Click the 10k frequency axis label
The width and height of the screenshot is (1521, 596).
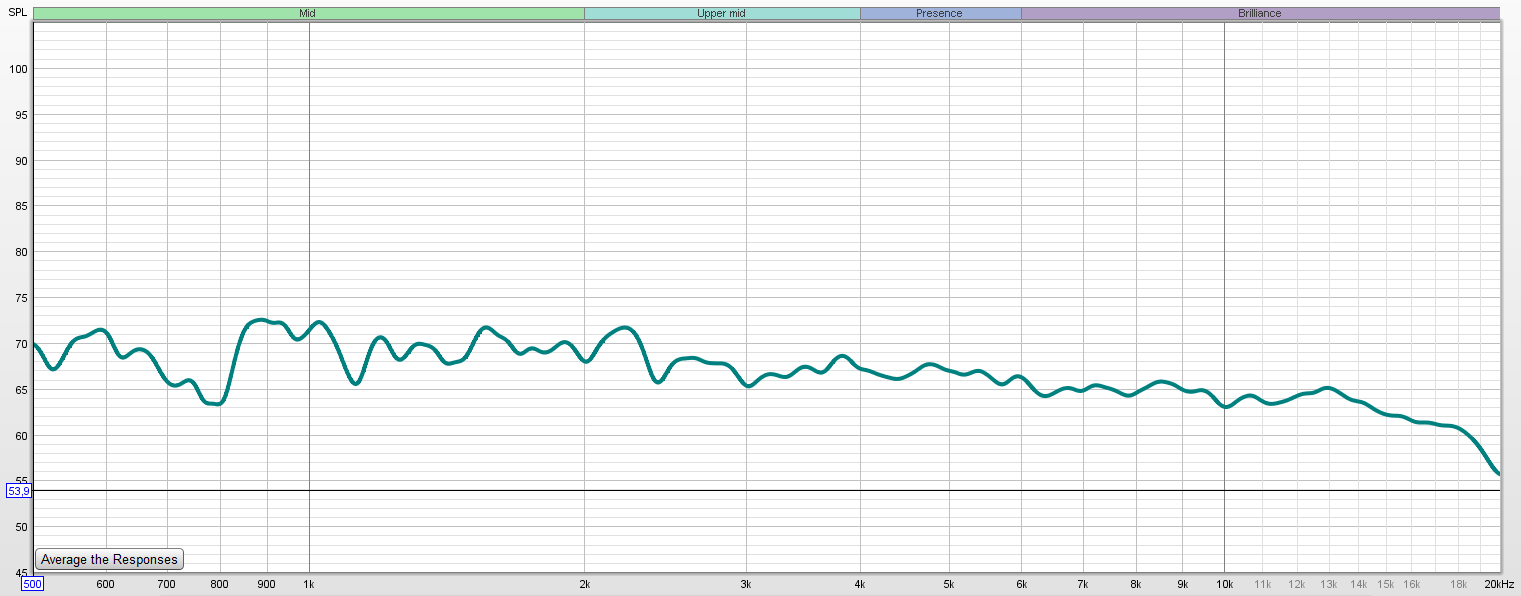point(1224,584)
